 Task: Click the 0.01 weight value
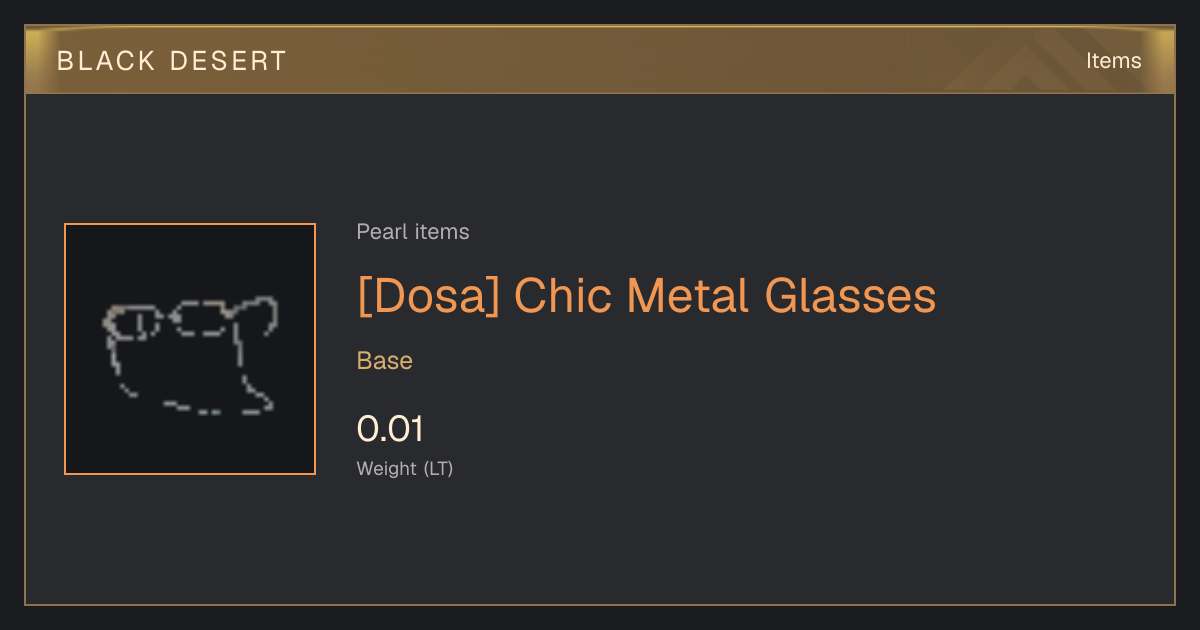390,429
